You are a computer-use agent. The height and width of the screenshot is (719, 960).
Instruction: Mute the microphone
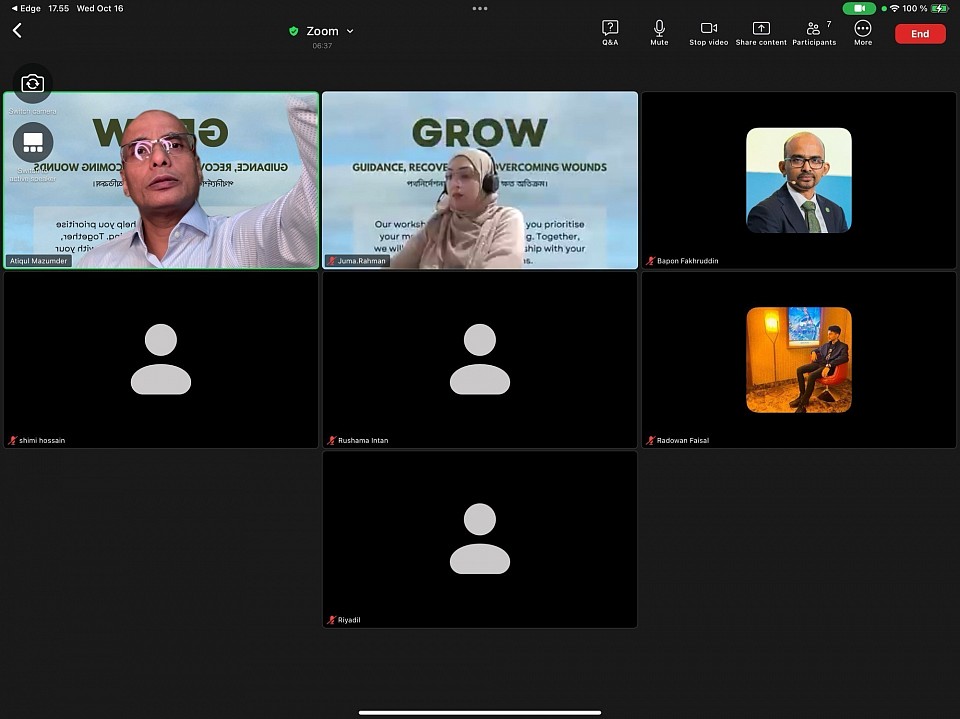(659, 32)
